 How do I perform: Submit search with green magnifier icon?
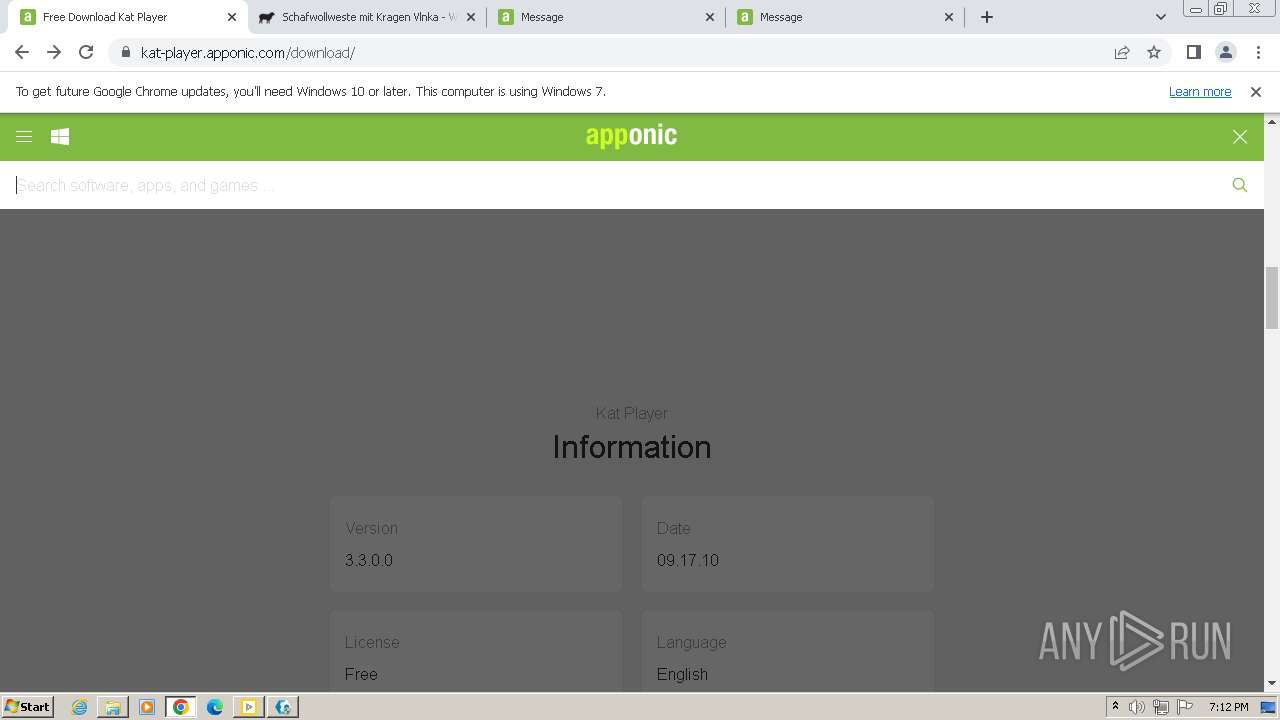point(1240,185)
